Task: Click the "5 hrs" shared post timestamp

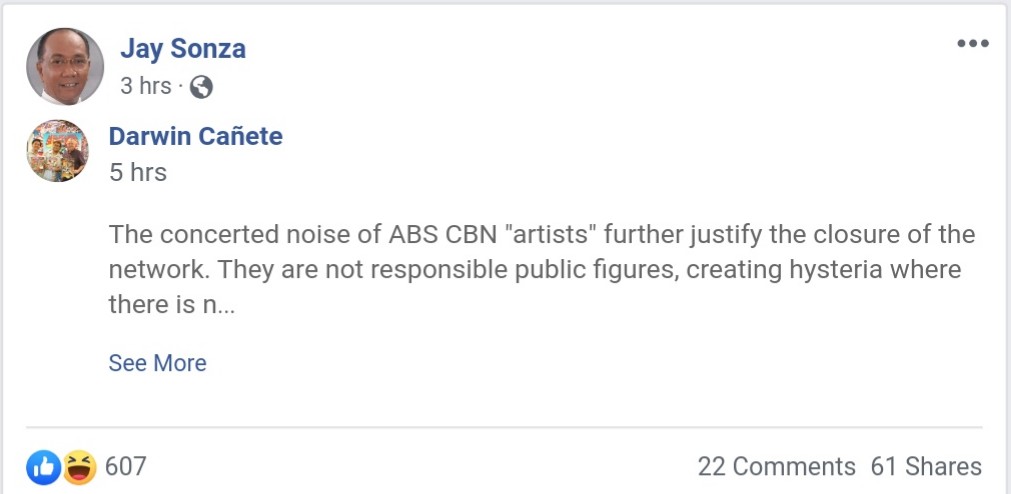Action: [138, 172]
